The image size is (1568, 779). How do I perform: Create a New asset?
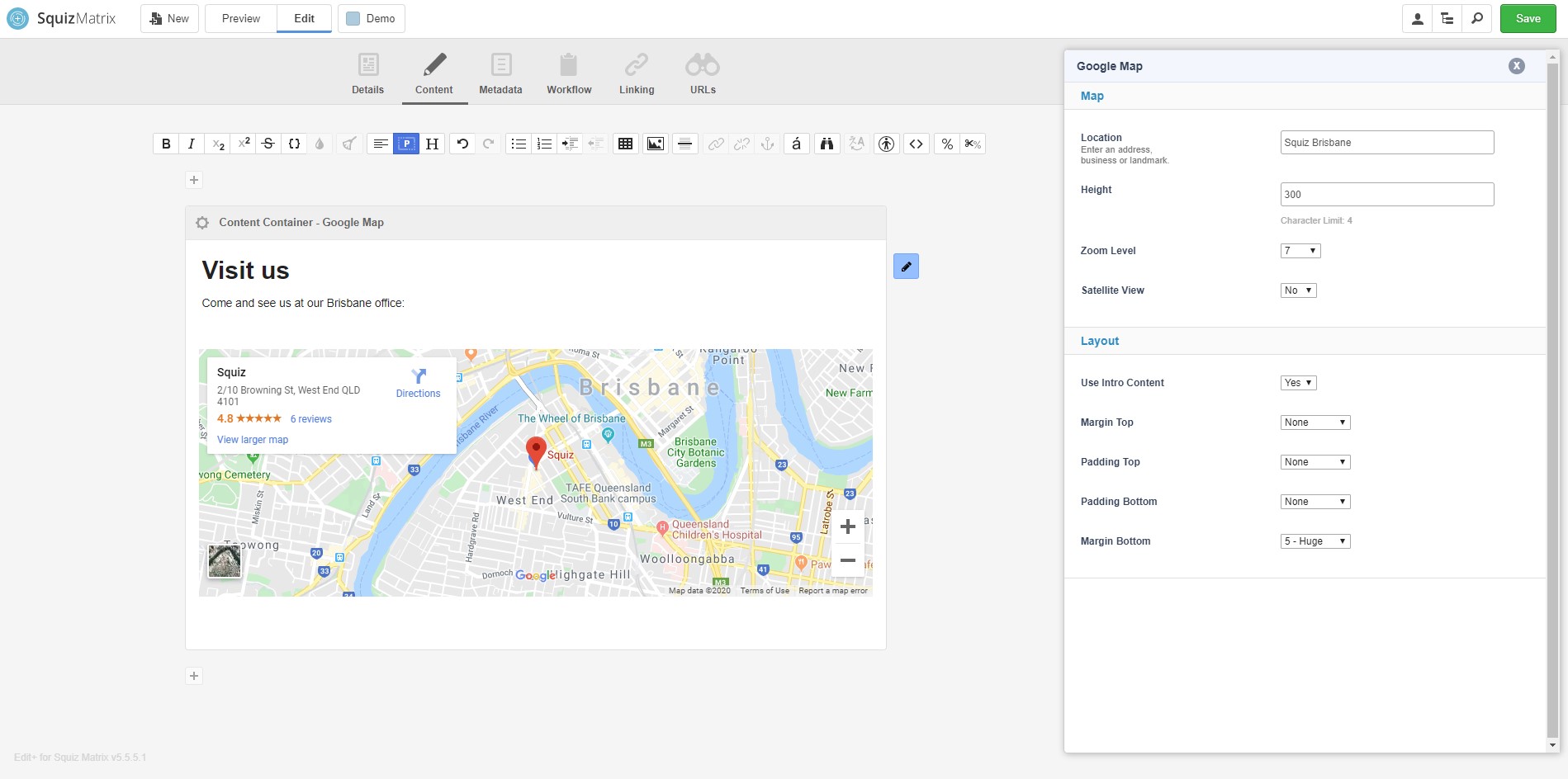coord(170,19)
